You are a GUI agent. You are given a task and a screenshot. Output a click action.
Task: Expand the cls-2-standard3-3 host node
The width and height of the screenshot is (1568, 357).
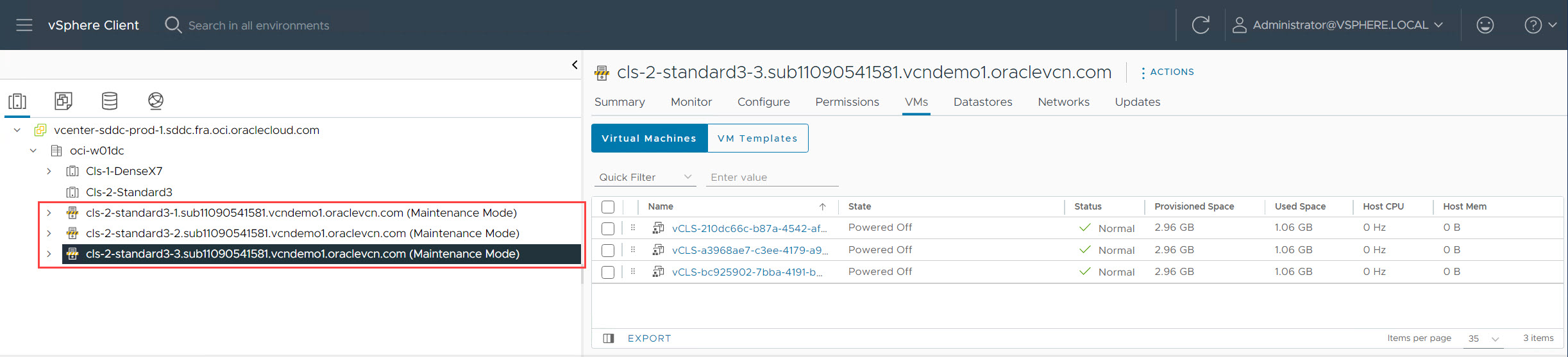[49, 254]
